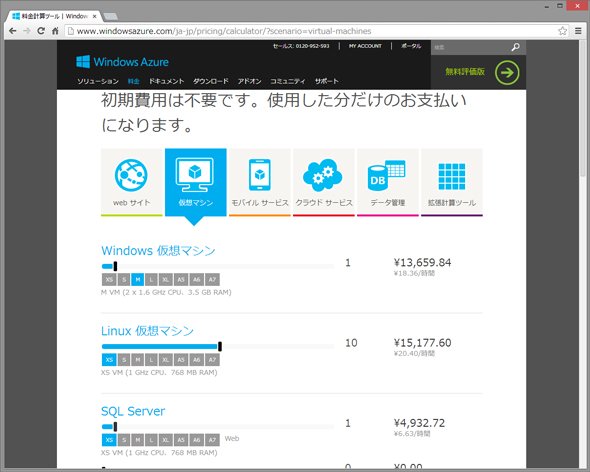
Task: Go to the browser Home icon
Action: (55, 31)
